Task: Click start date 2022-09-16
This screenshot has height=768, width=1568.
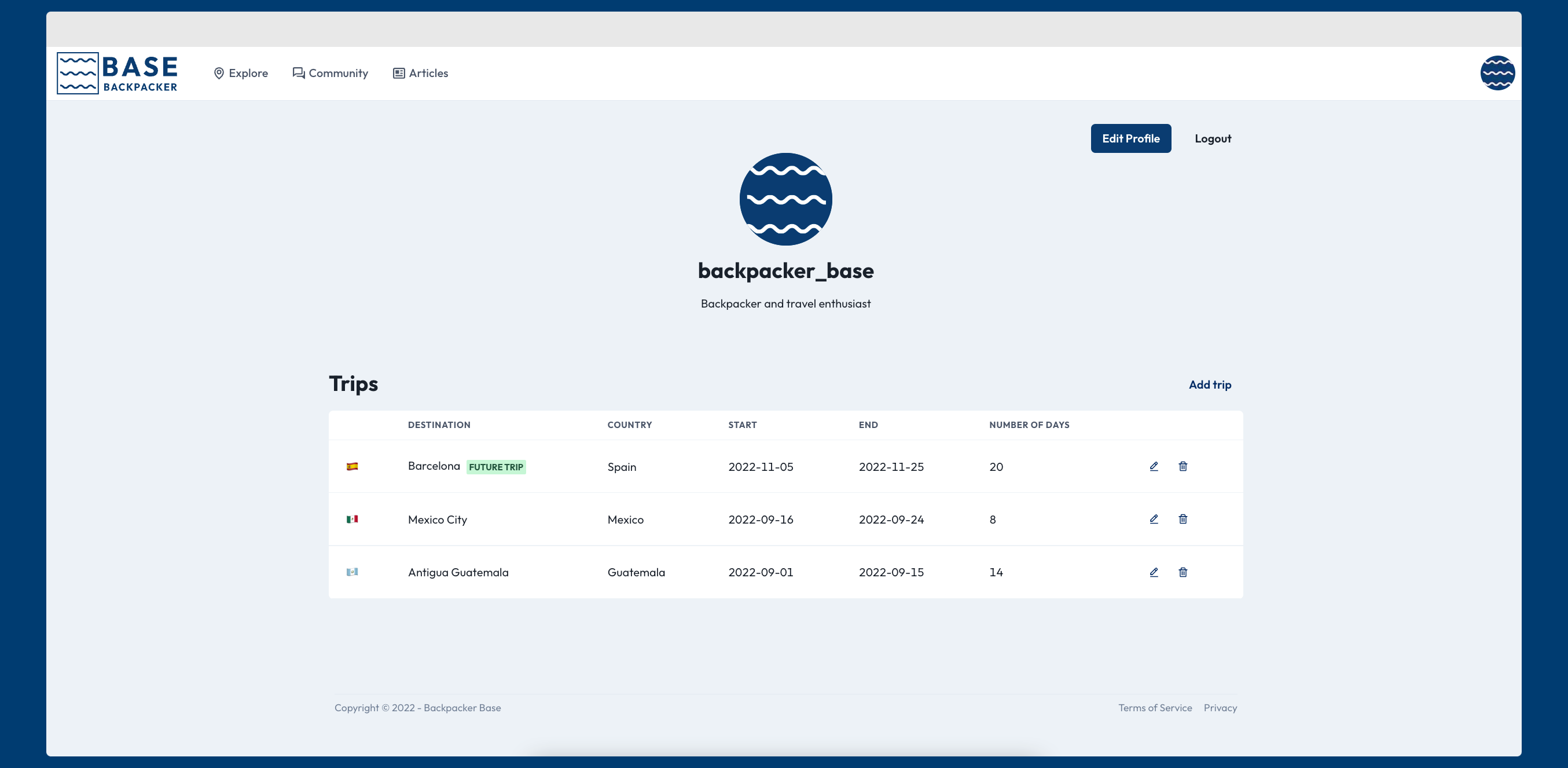Action: click(760, 520)
